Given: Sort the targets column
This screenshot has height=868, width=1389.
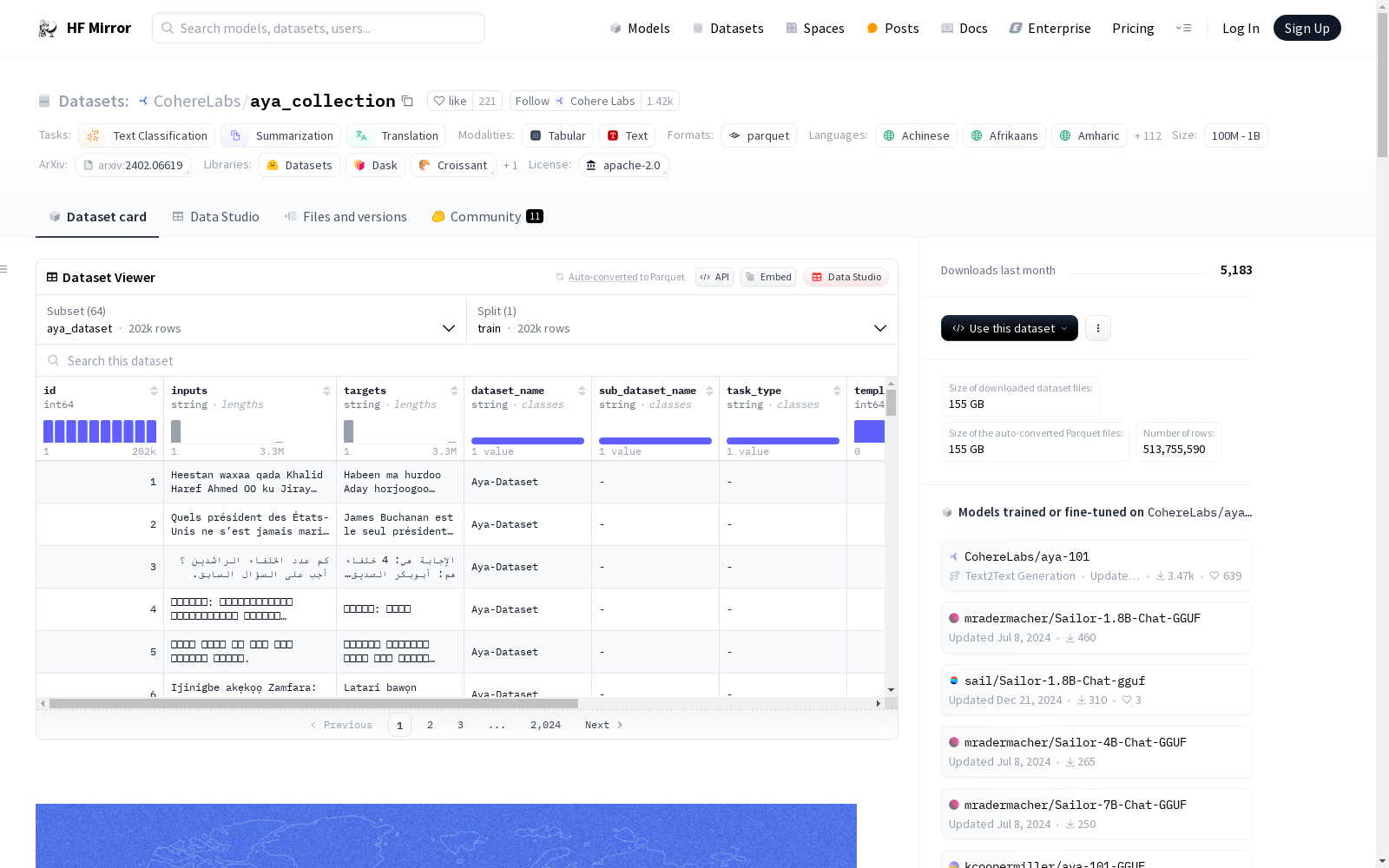Looking at the screenshot, I should coord(454,391).
